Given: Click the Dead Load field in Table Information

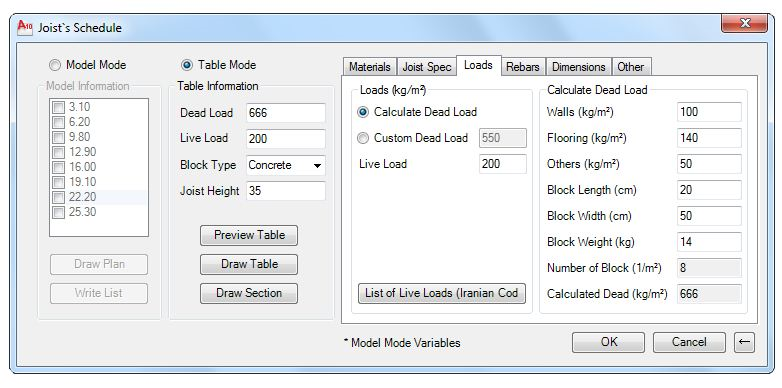Looking at the screenshot, I should pyautogui.click(x=286, y=113).
